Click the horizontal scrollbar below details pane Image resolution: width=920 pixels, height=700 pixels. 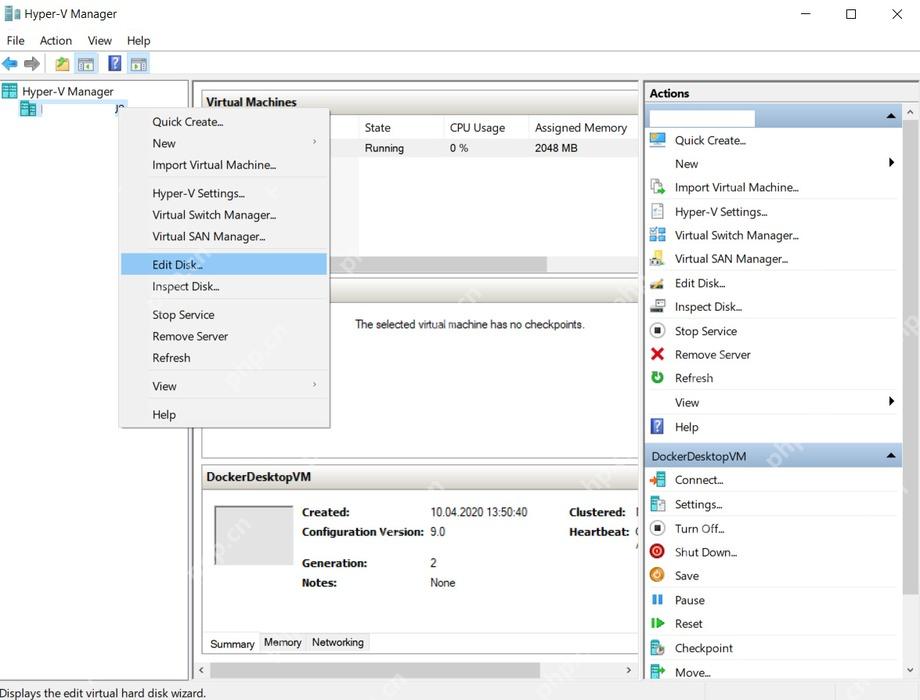[374, 669]
